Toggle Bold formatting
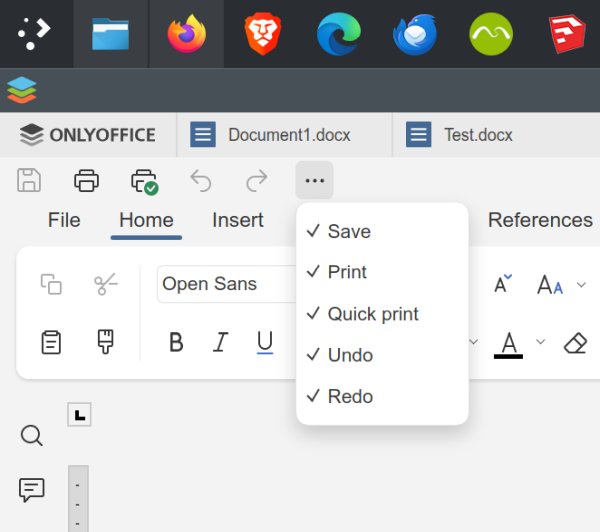Viewport: 600px width, 532px height. coord(176,342)
